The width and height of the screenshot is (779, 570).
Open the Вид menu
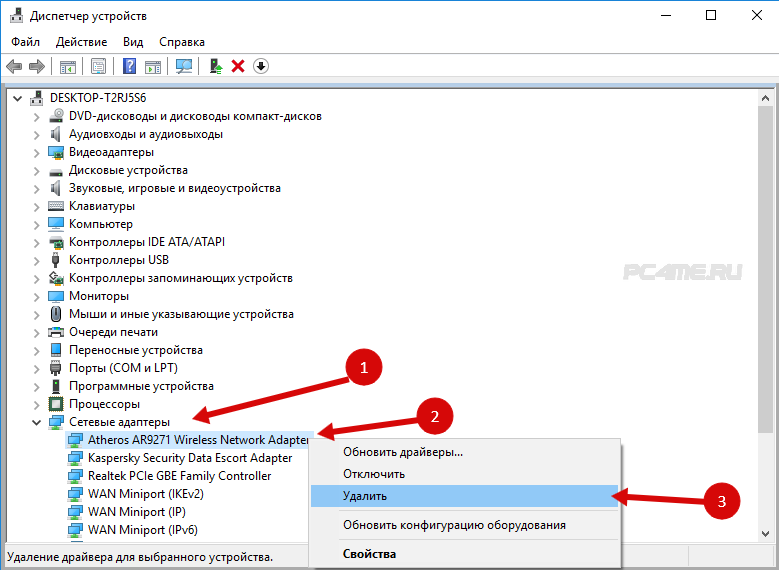point(133,42)
